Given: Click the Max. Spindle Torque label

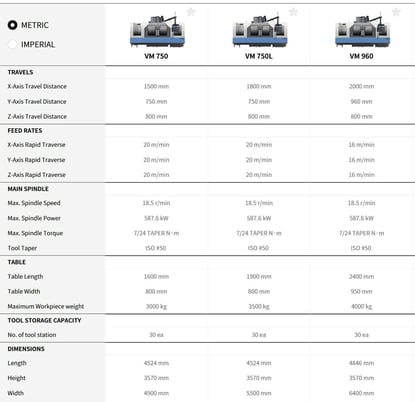Looking at the screenshot, I should pyautogui.click(x=35, y=233).
